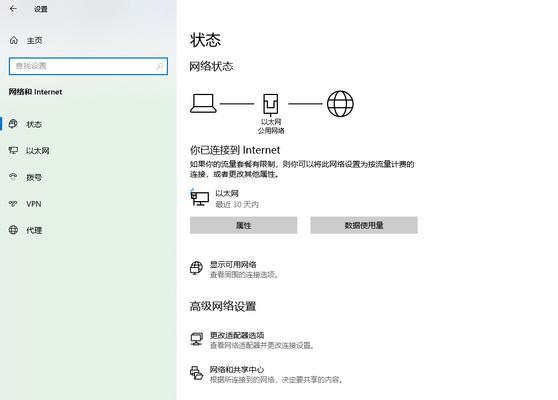The width and height of the screenshot is (558, 400).
Task: Select the 状态 globe icon in sidebar
Action: [x=13, y=124]
